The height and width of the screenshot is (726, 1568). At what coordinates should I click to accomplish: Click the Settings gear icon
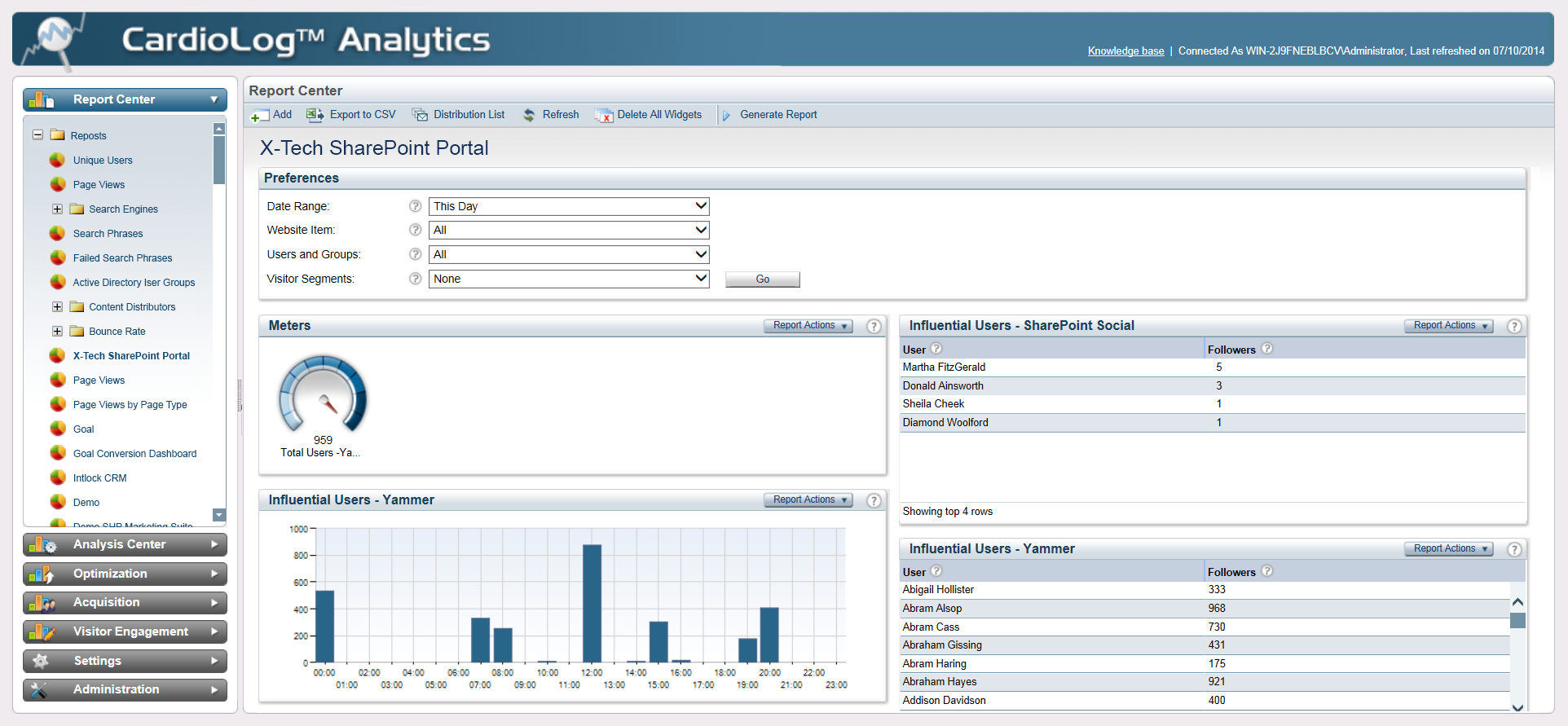42,661
